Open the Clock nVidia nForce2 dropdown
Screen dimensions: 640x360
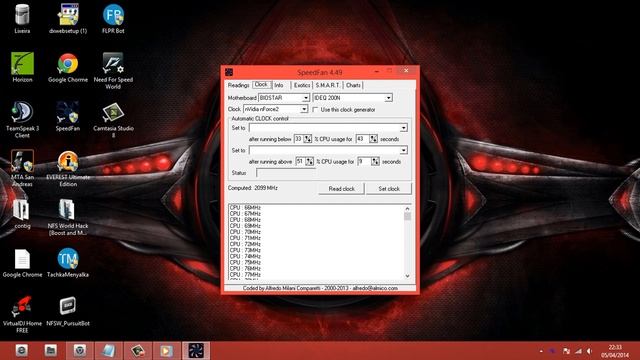[304, 109]
